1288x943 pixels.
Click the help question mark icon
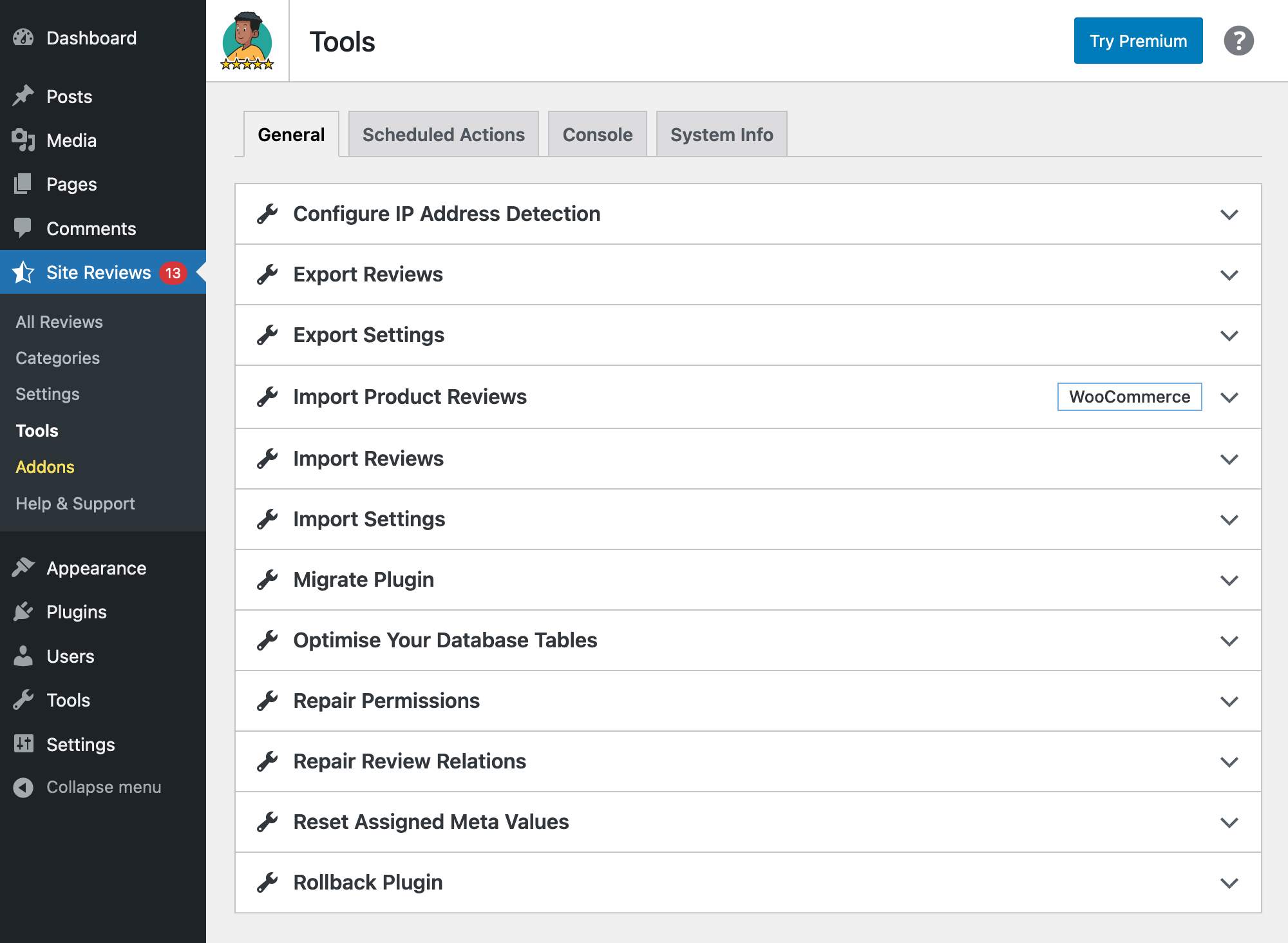click(x=1238, y=41)
